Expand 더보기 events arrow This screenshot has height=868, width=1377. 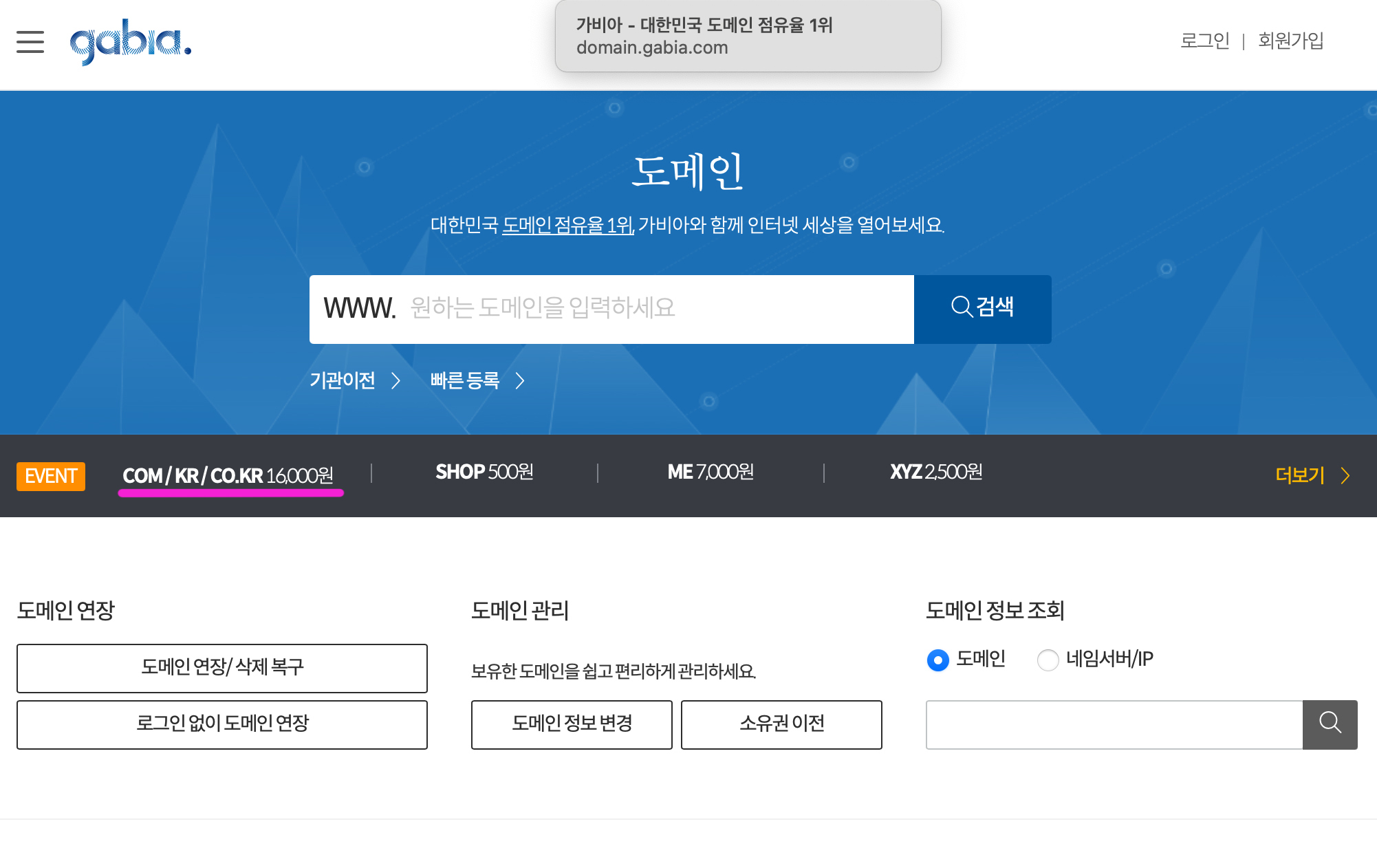tap(1345, 475)
